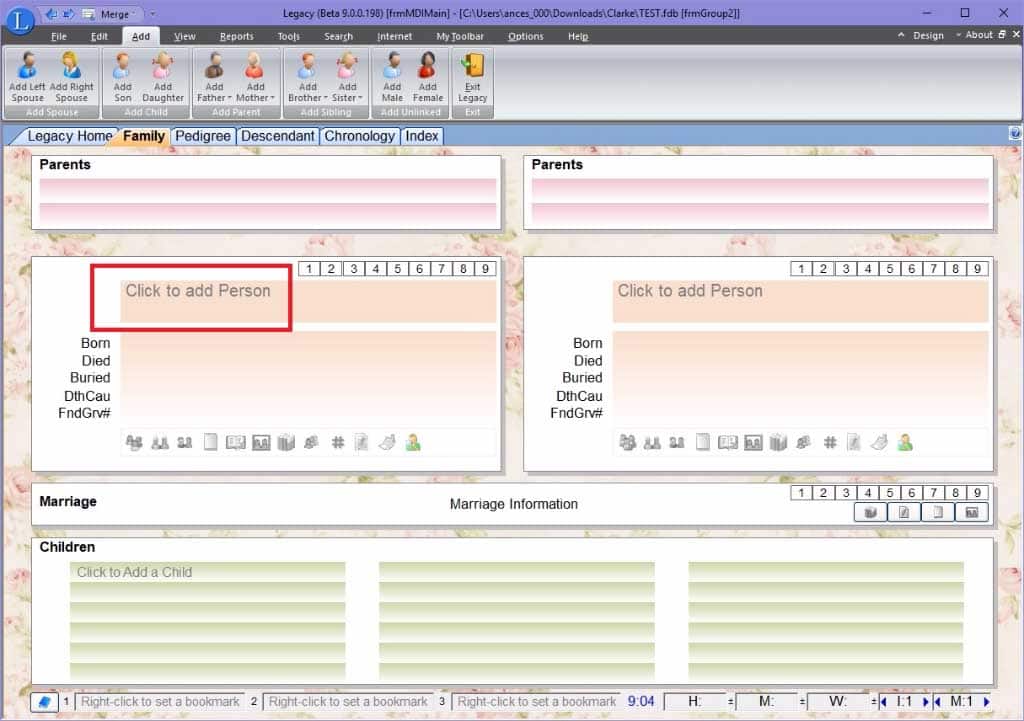Viewport: 1024px width, 721px height.
Task: Click the marriage sources button
Action: [871, 513]
